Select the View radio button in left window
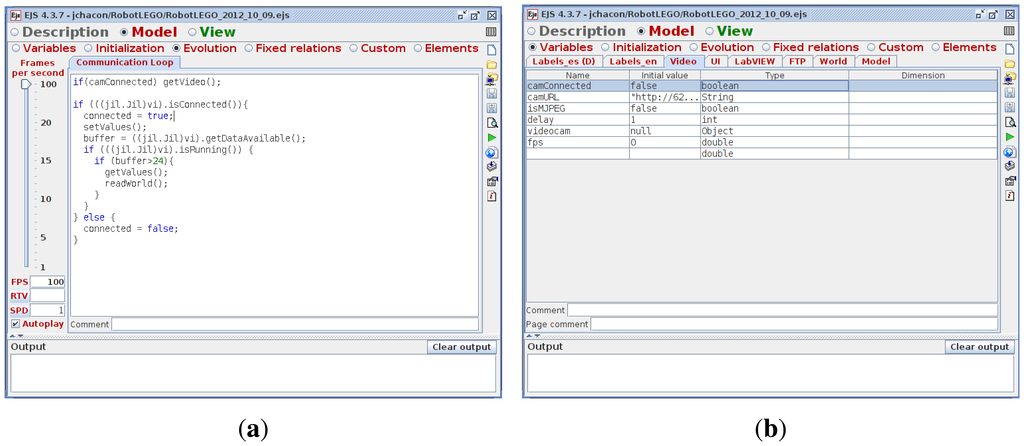The width and height of the screenshot is (1024, 446). [194, 32]
